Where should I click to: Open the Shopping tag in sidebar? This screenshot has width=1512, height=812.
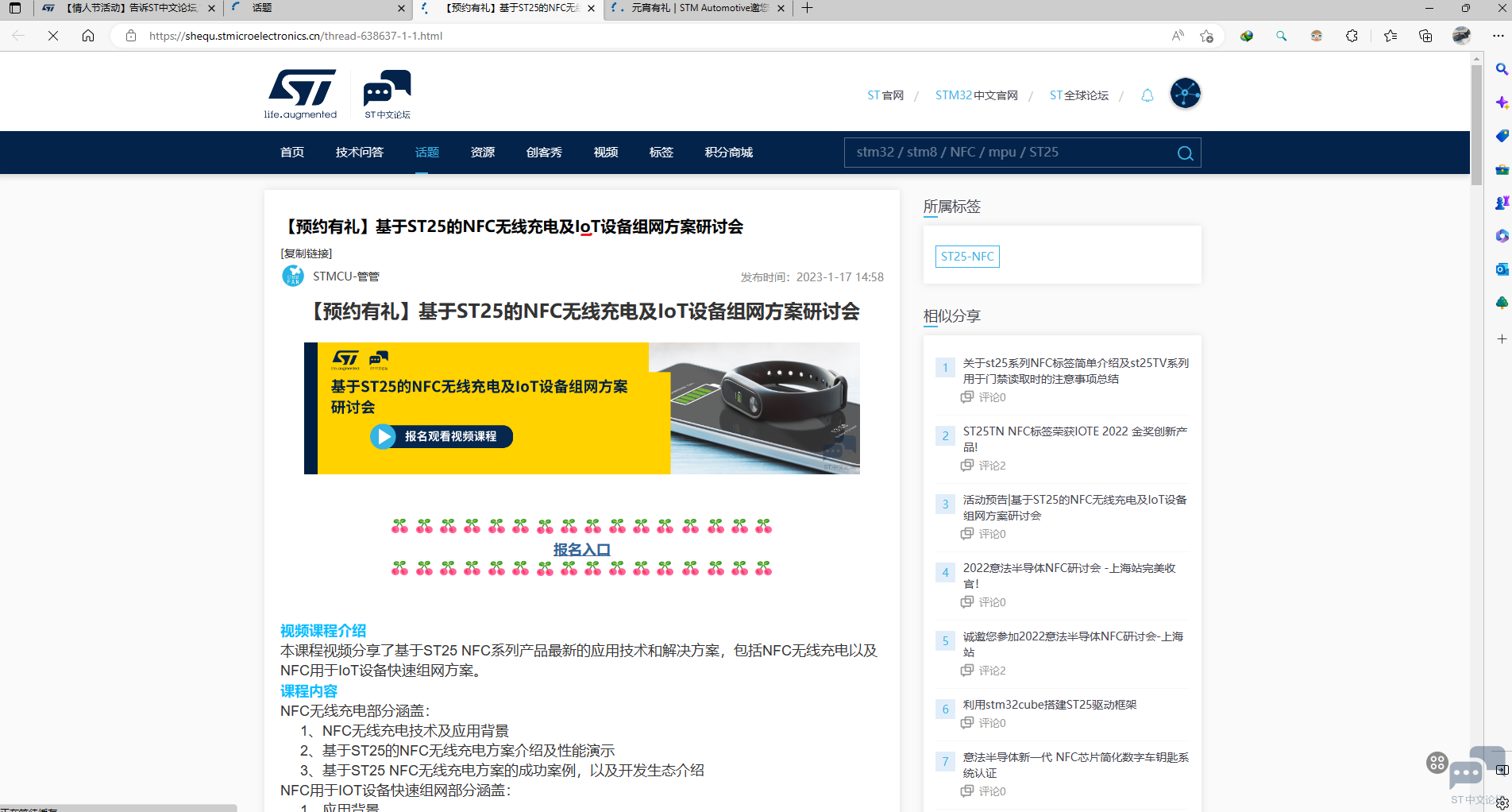click(x=1502, y=136)
